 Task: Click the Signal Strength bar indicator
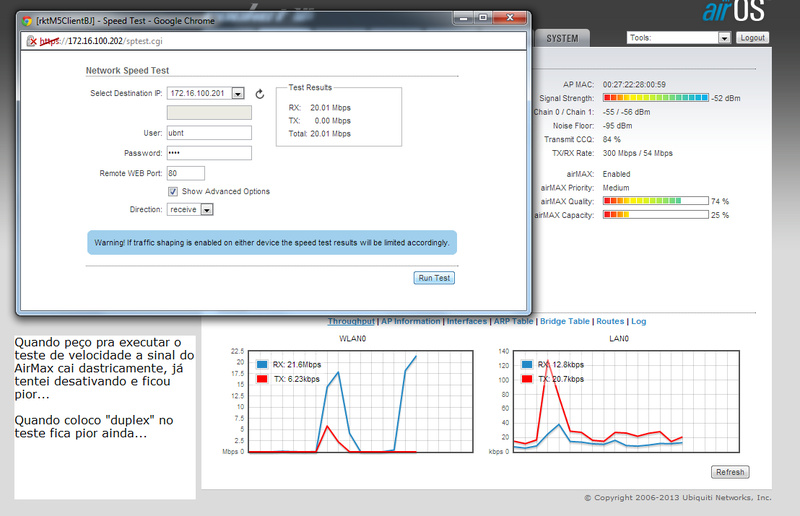[656, 97]
